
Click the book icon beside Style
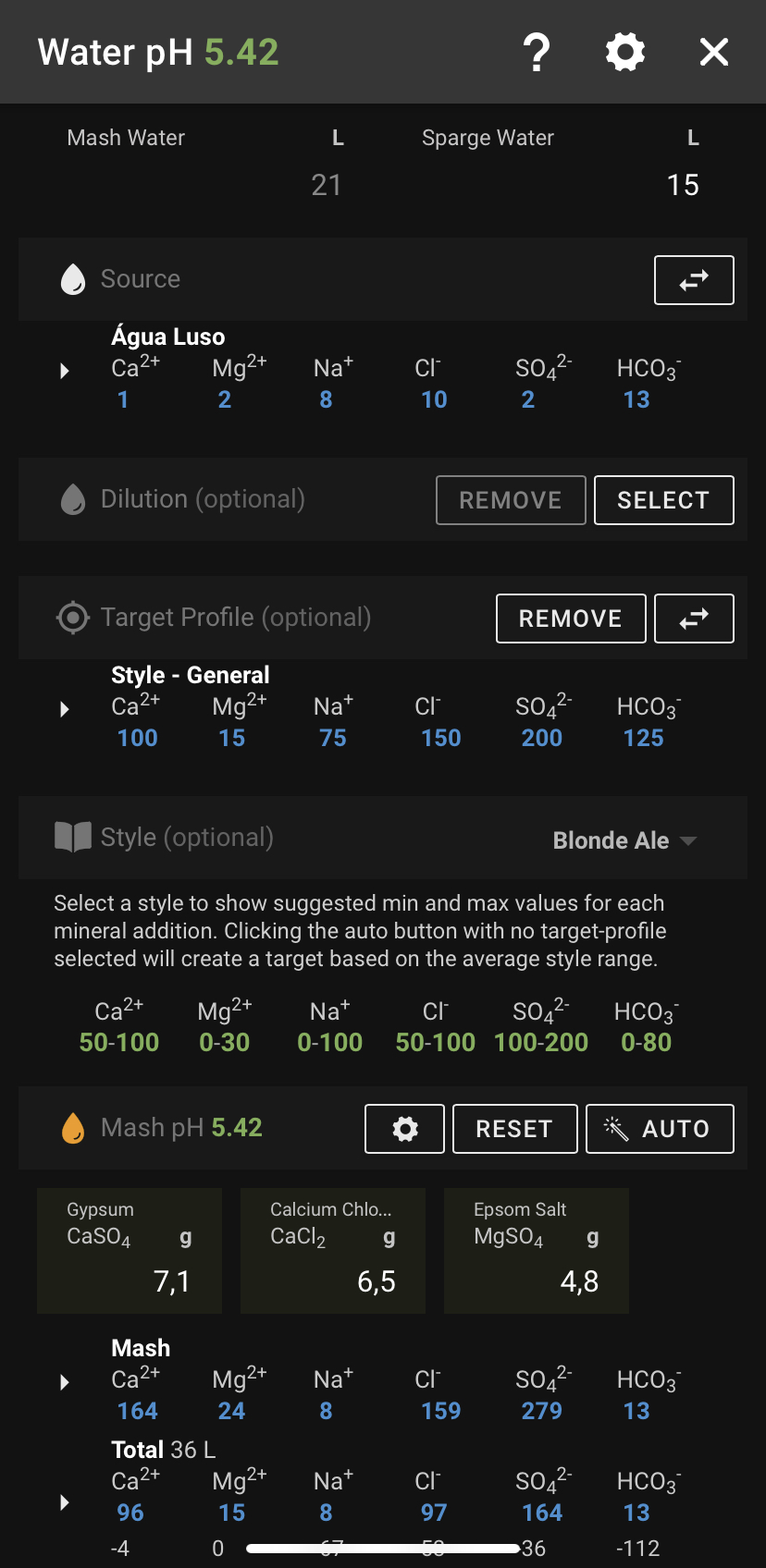tap(73, 838)
